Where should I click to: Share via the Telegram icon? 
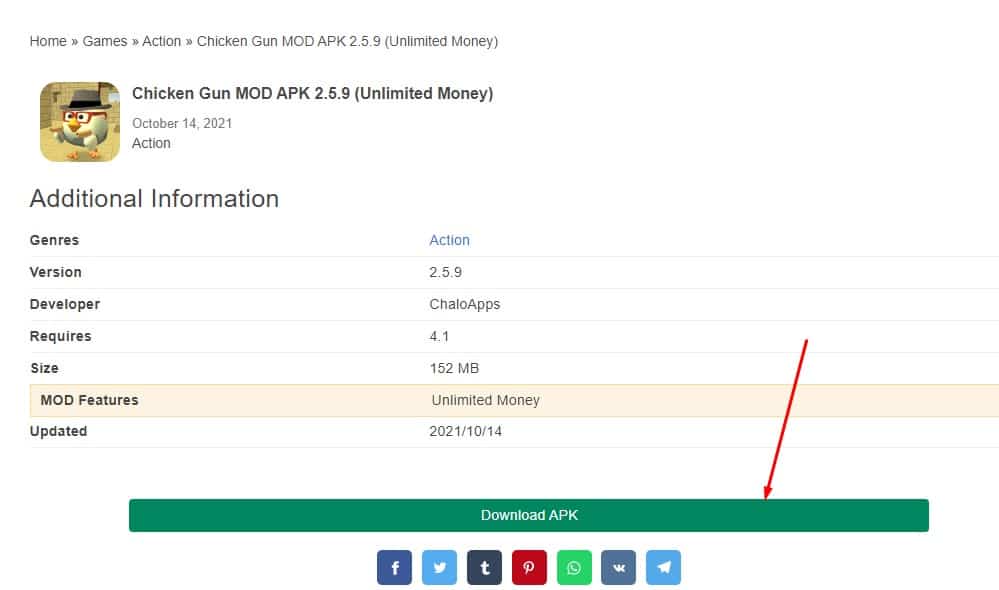(663, 568)
